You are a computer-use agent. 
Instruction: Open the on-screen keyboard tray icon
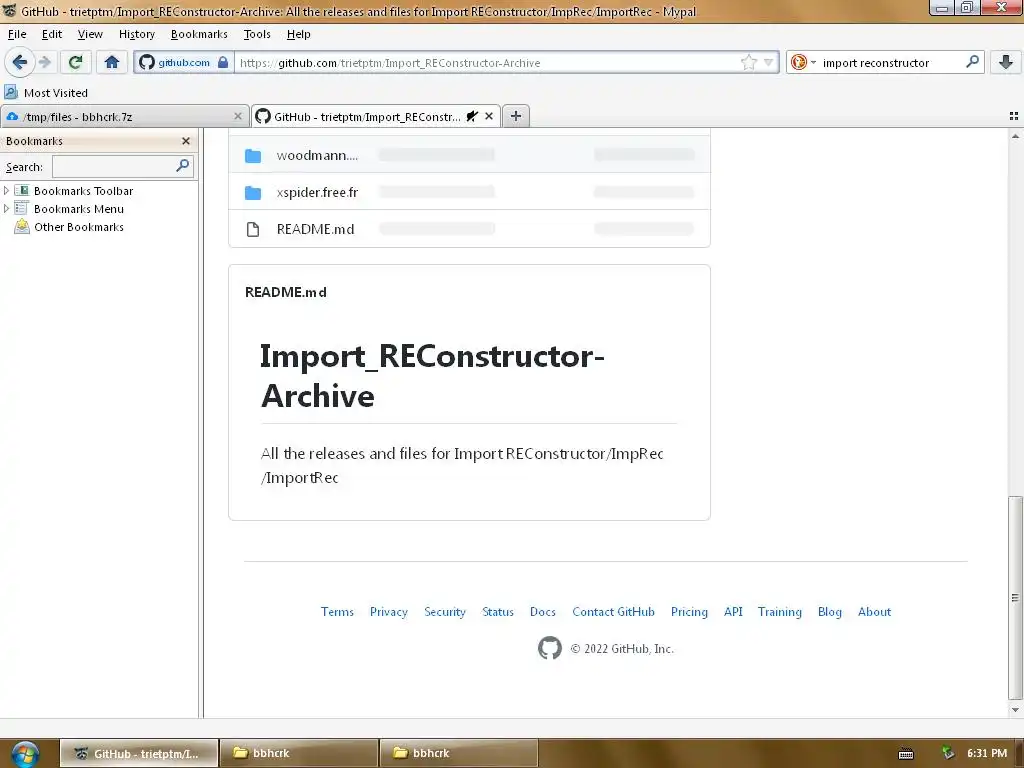point(906,754)
